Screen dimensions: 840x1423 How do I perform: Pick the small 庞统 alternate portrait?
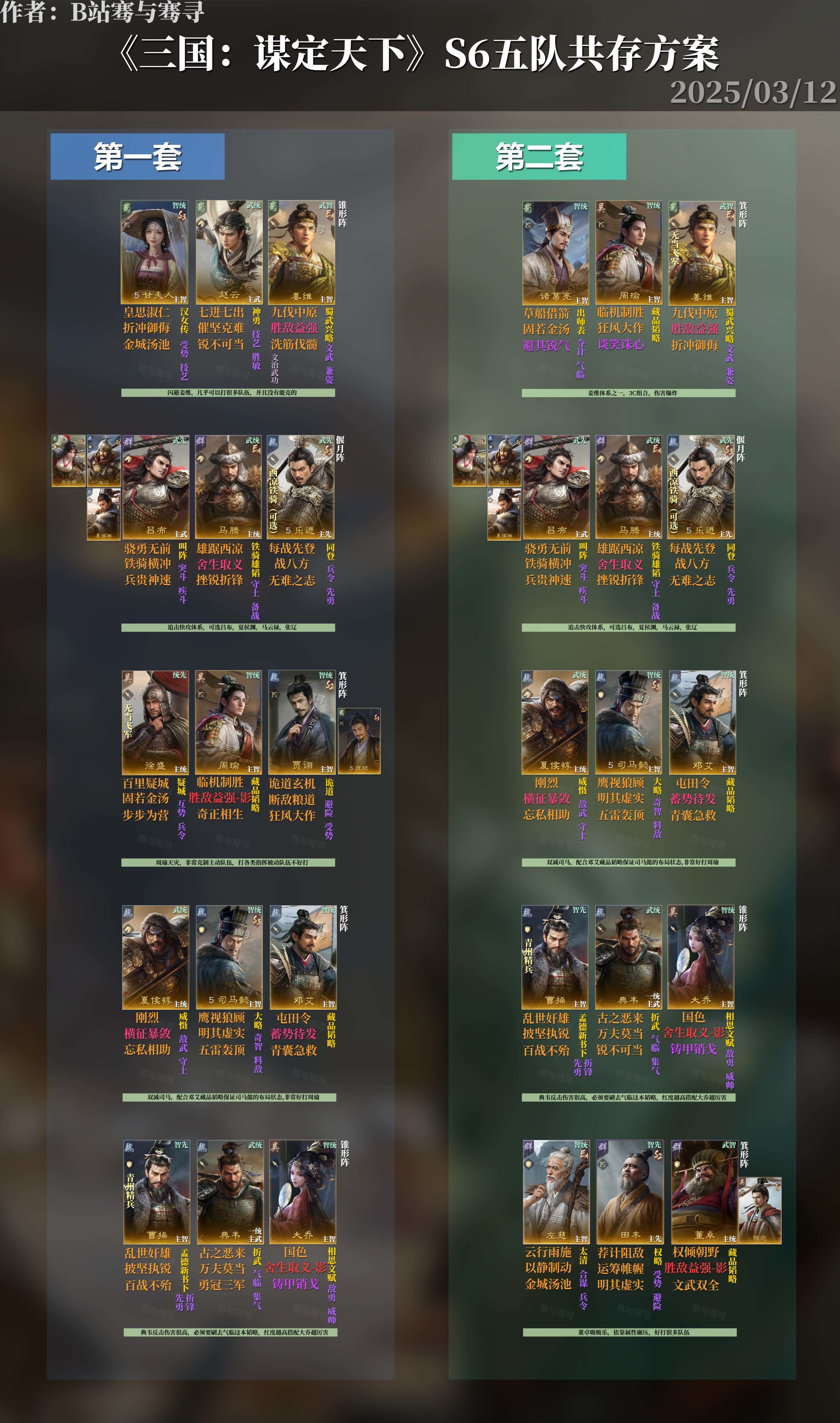[359, 741]
